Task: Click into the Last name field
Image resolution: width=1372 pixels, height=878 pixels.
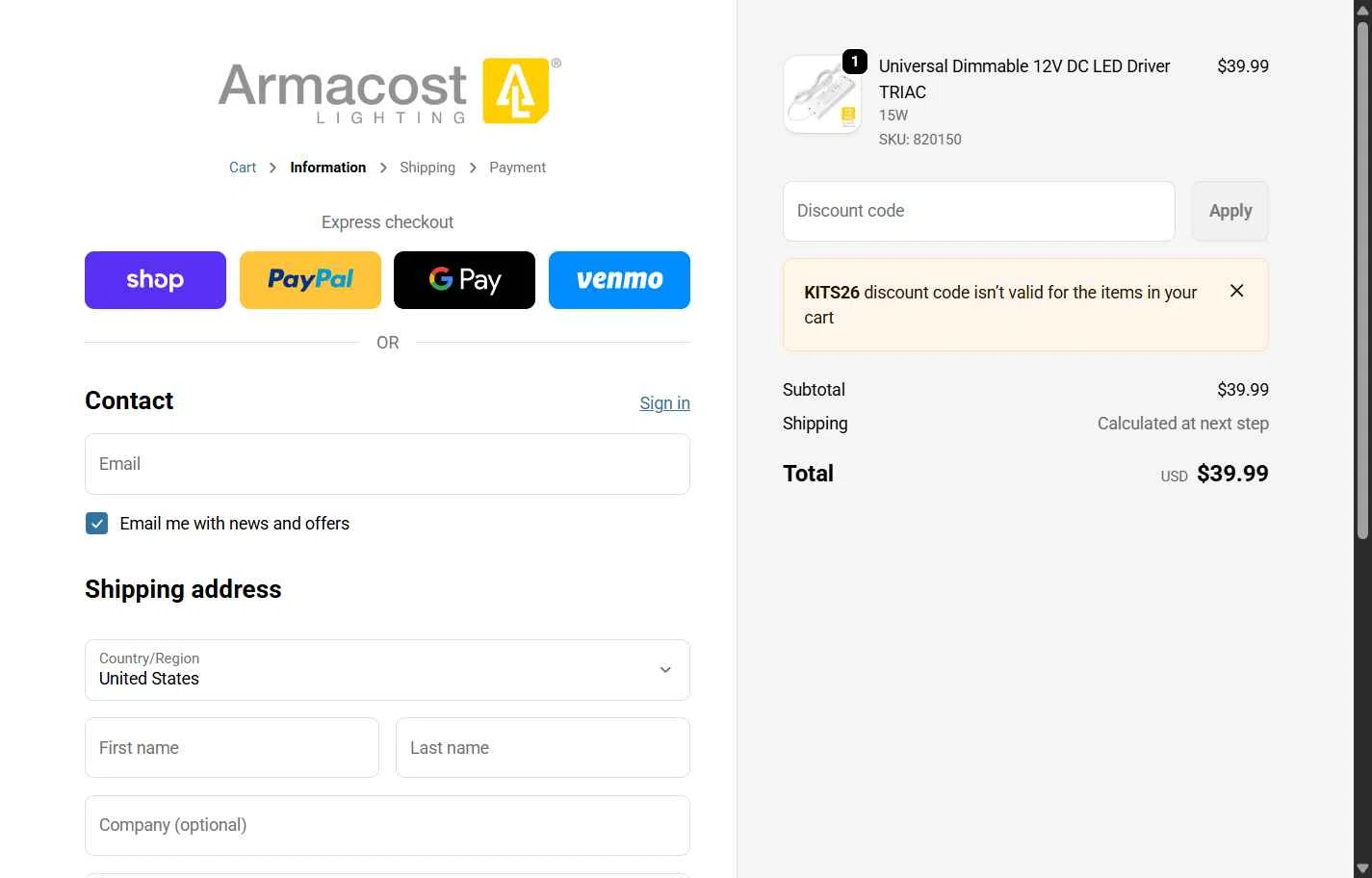Action: (x=543, y=748)
